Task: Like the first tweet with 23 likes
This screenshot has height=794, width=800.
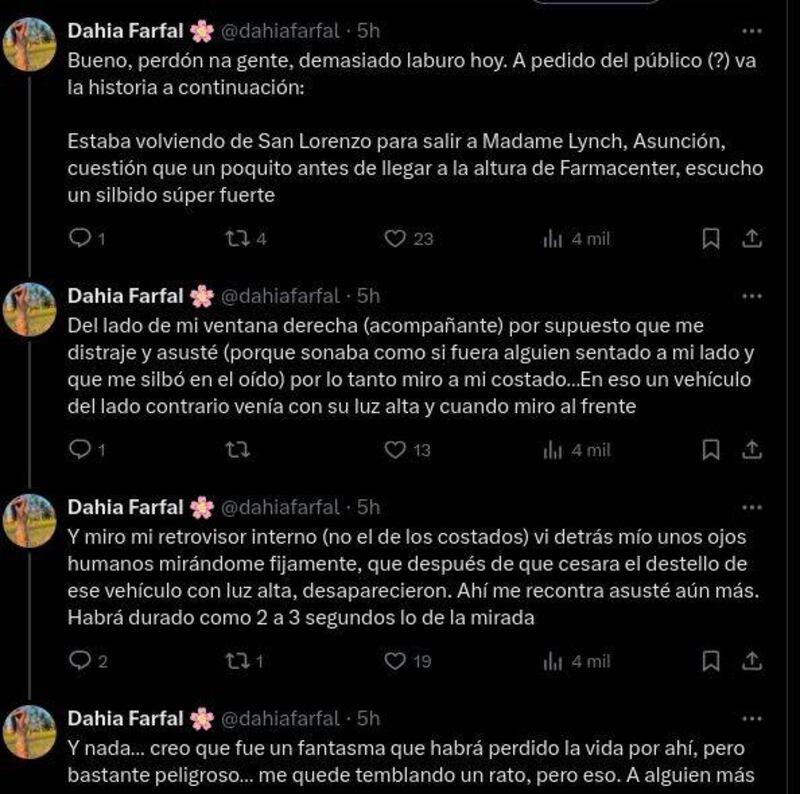Action: [408, 238]
